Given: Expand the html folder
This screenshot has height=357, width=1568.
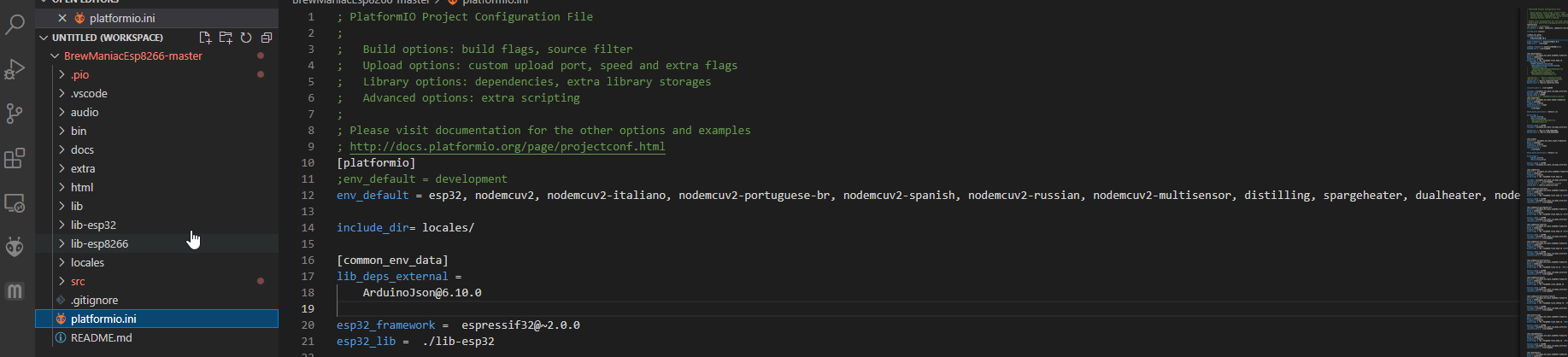Looking at the screenshot, I should click(62, 187).
